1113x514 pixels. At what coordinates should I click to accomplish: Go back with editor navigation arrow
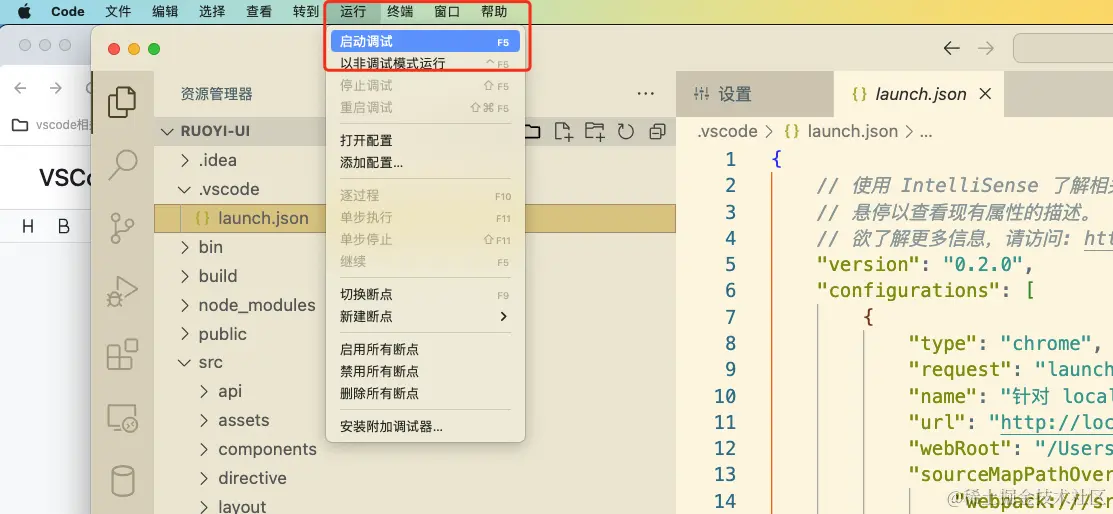[x=951, y=48]
